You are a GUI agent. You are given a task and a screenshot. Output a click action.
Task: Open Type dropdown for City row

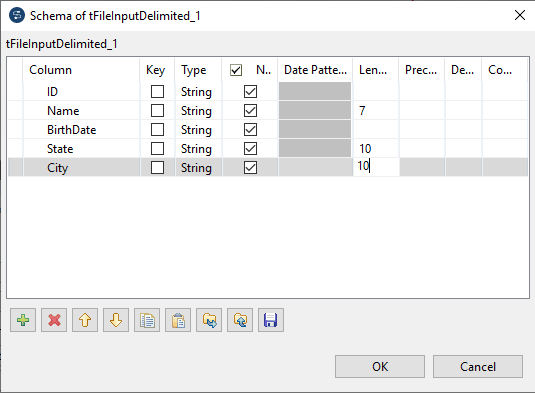(x=198, y=168)
